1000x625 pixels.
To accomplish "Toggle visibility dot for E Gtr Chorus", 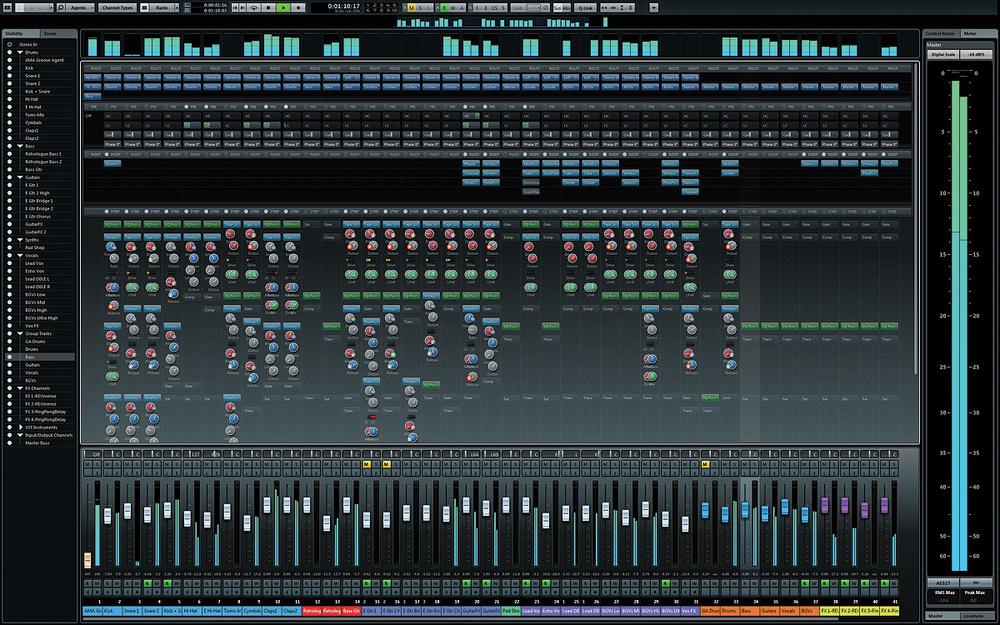I will tap(9, 216).
